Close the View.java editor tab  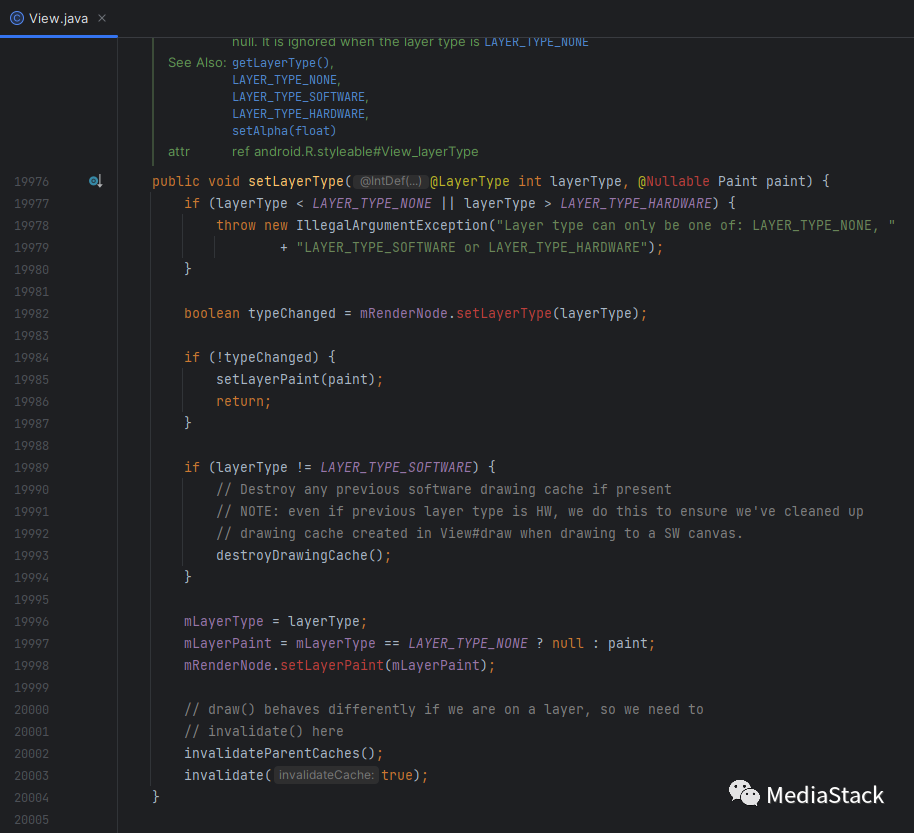coord(103,18)
